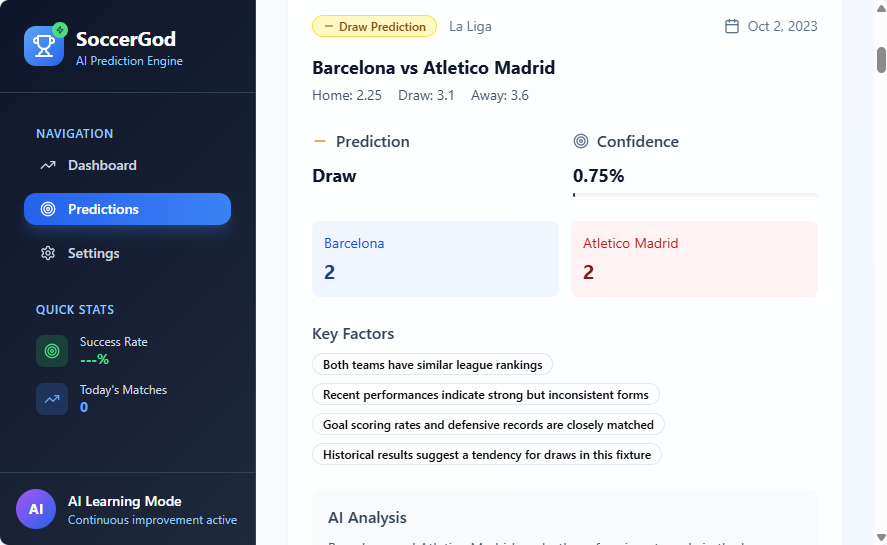Click the Draw Prediction badge
Screen dimensions: 887x545
374,26
